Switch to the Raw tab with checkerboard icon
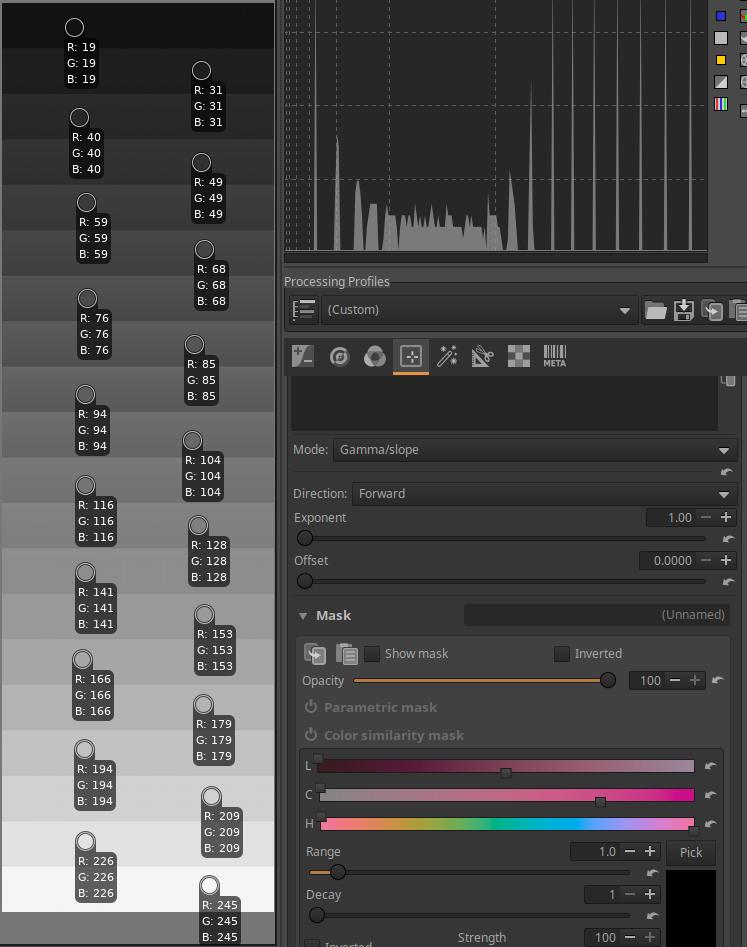 518,356
